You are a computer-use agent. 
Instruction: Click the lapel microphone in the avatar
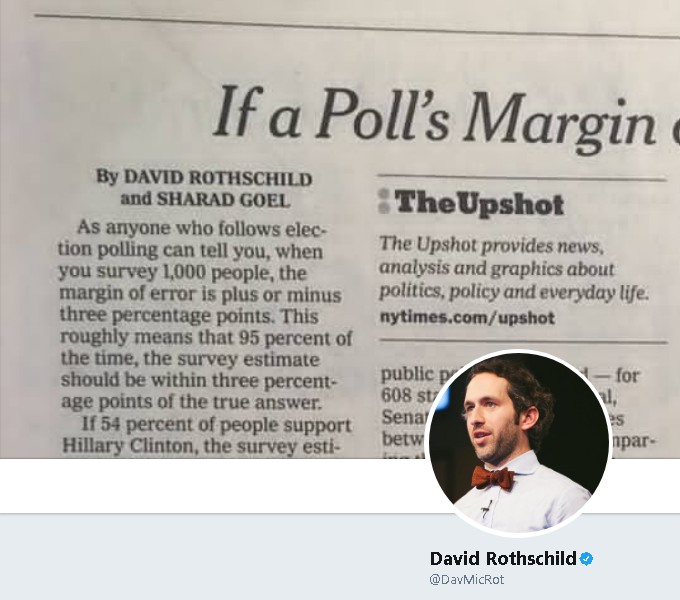pos(487,508)
